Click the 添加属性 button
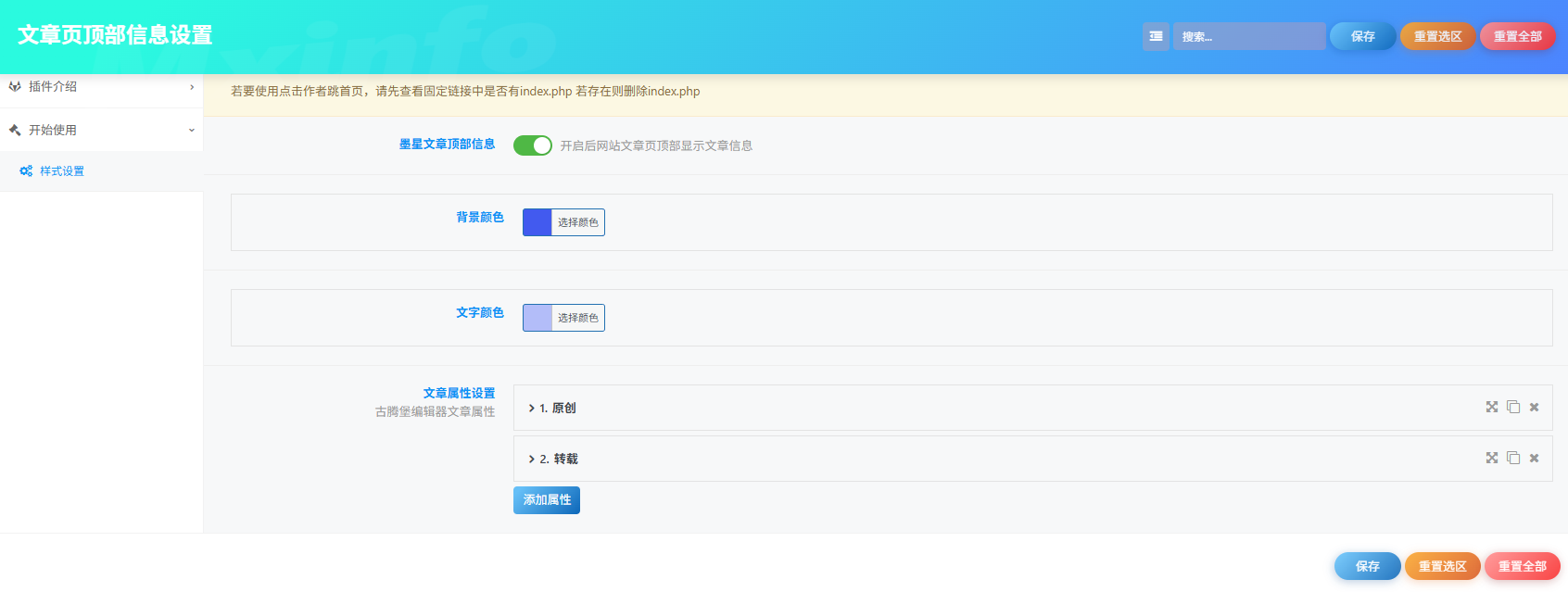Viewport: 1568px width, 592px height. tap(547, 500)
